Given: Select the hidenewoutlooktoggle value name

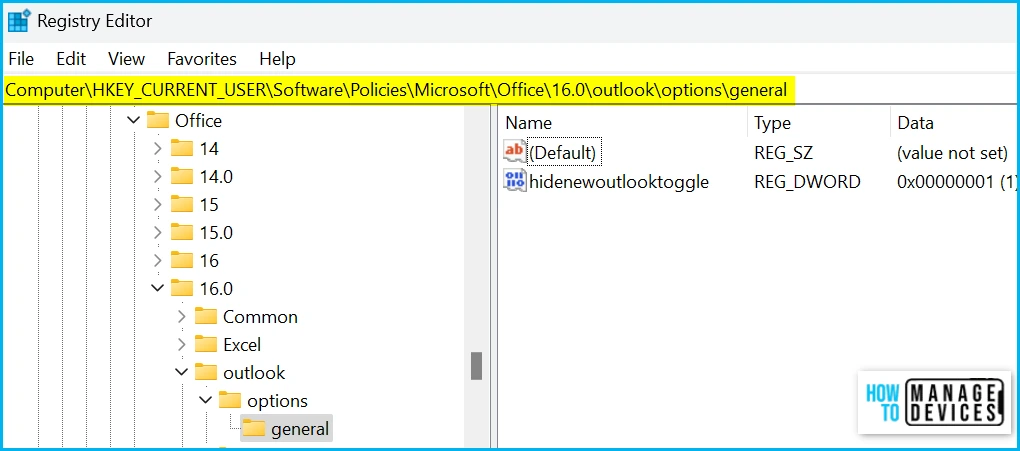Looking at the screenshot, I should [x=619, y=182].
